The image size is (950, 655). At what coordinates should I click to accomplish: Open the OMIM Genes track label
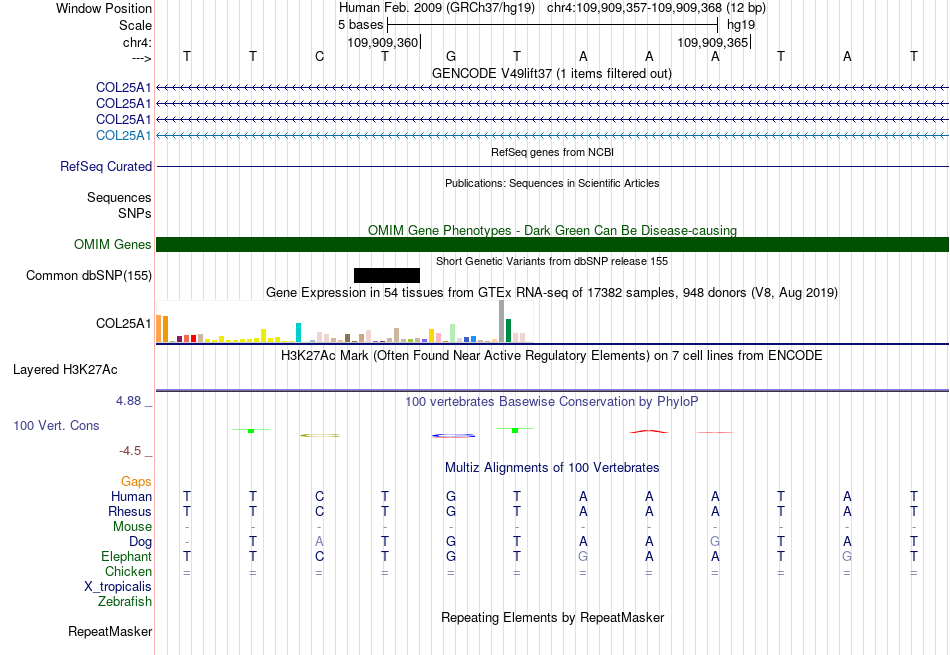tap(113, 244)
